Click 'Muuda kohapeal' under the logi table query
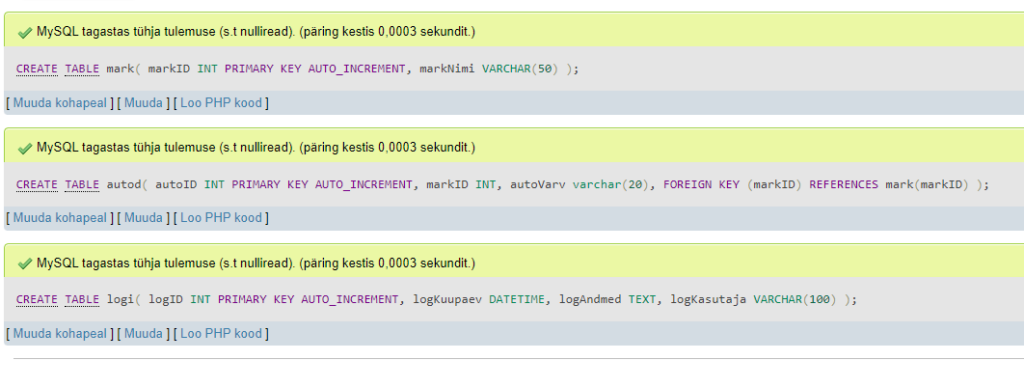Screen dimensions: 1024x388 [x=59, y=333]
